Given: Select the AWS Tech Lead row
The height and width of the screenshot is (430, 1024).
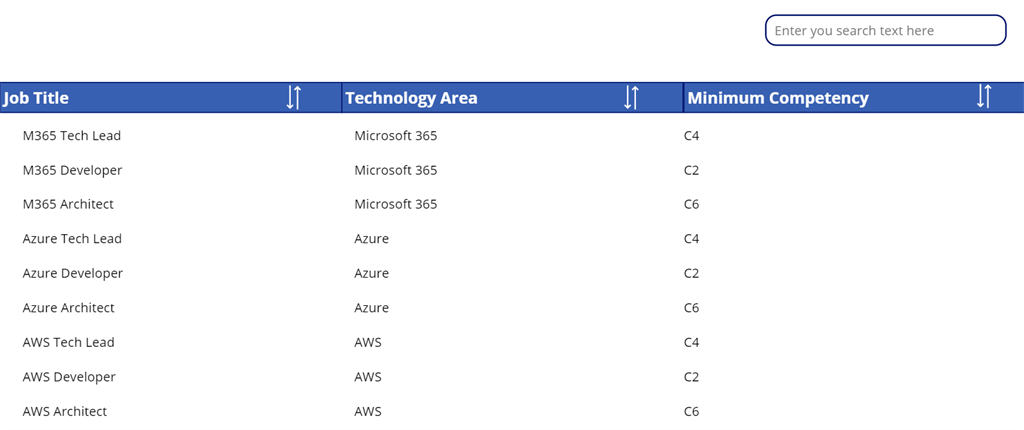Looking at the screenshot, I should coord(69,342).
